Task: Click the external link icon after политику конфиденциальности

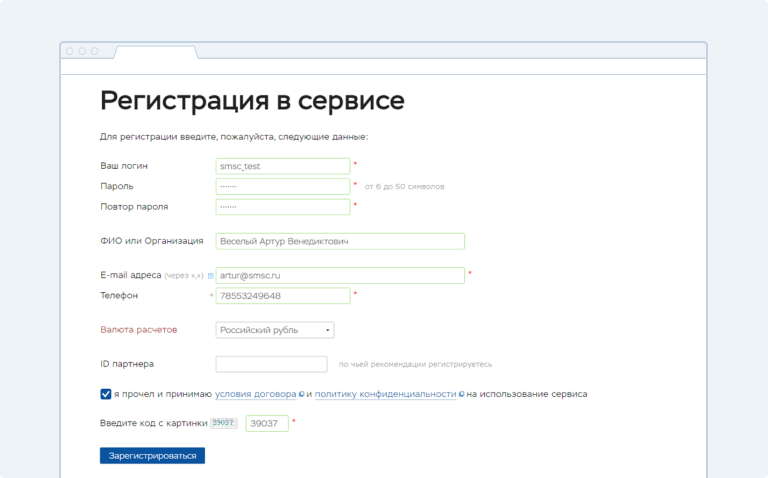Action: coord(461,394)
